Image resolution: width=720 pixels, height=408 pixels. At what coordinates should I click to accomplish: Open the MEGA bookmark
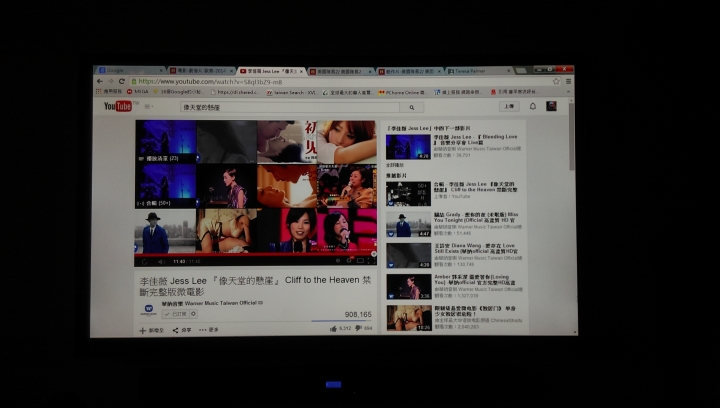[138, 92]
